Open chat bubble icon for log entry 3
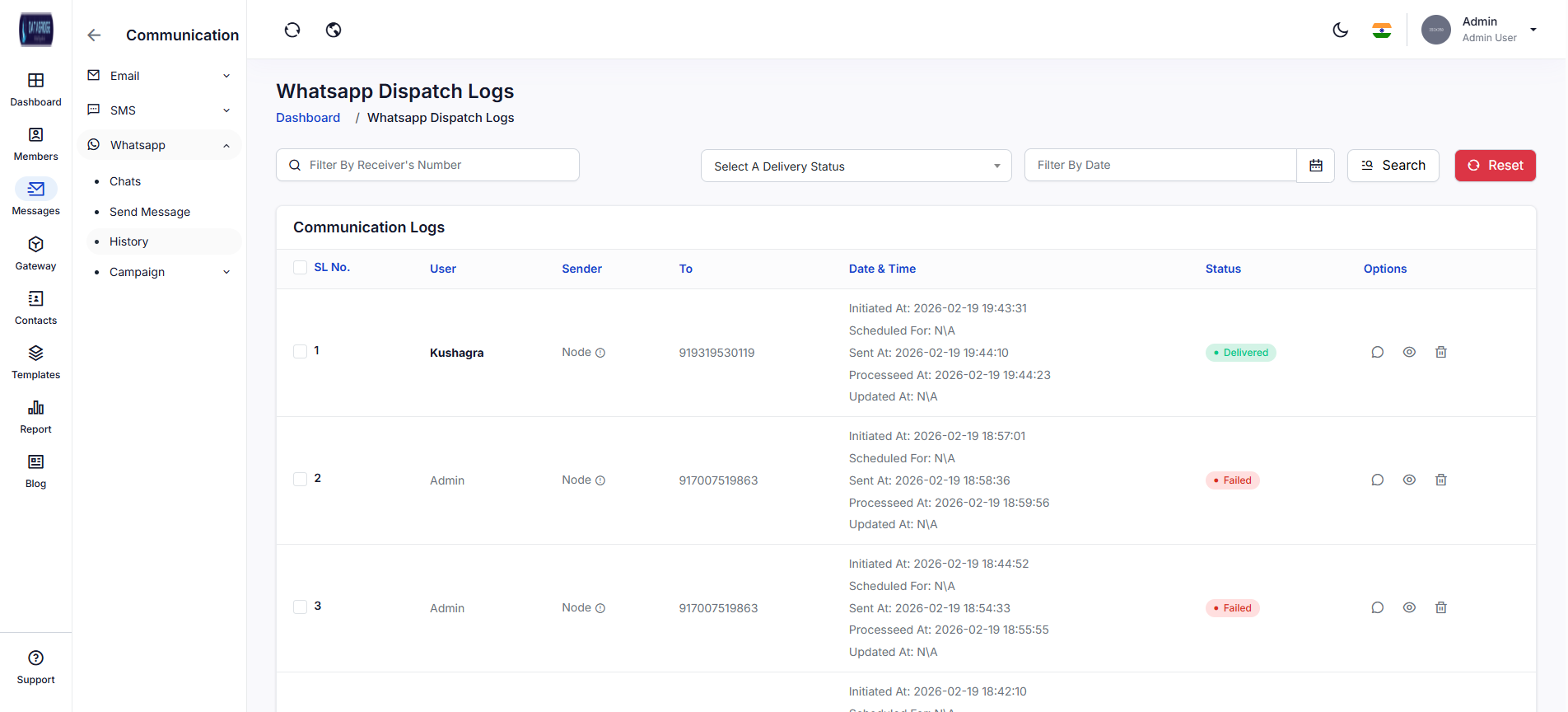Image resolution: width=1568 pixels, height=712 pixels. tap(1377, 608)
